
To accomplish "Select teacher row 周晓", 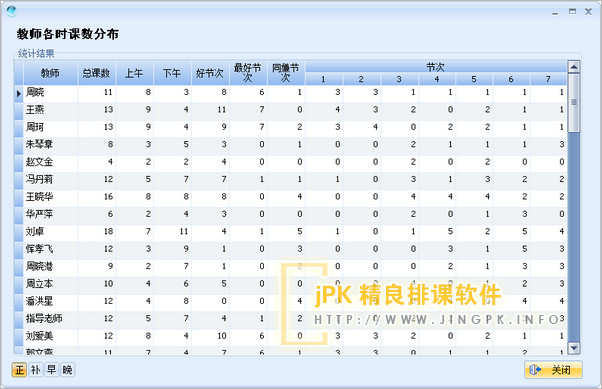I will [290, 93].
